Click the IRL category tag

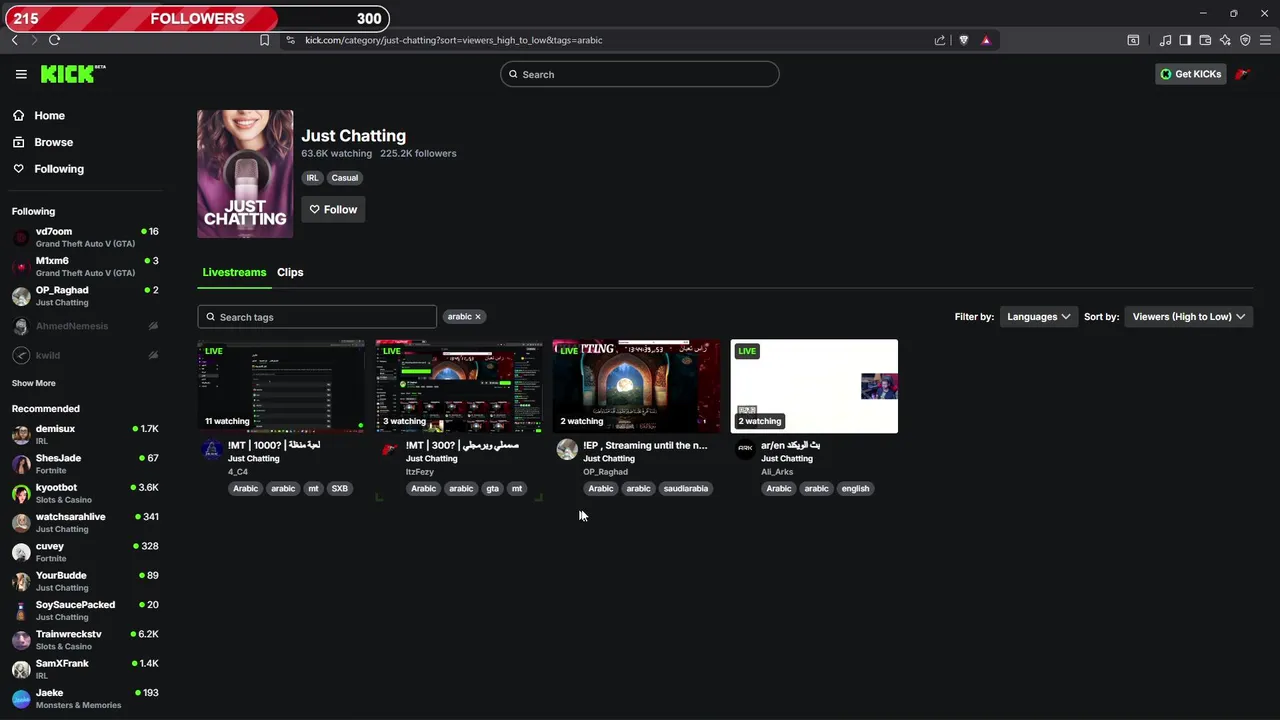[312, 178]
